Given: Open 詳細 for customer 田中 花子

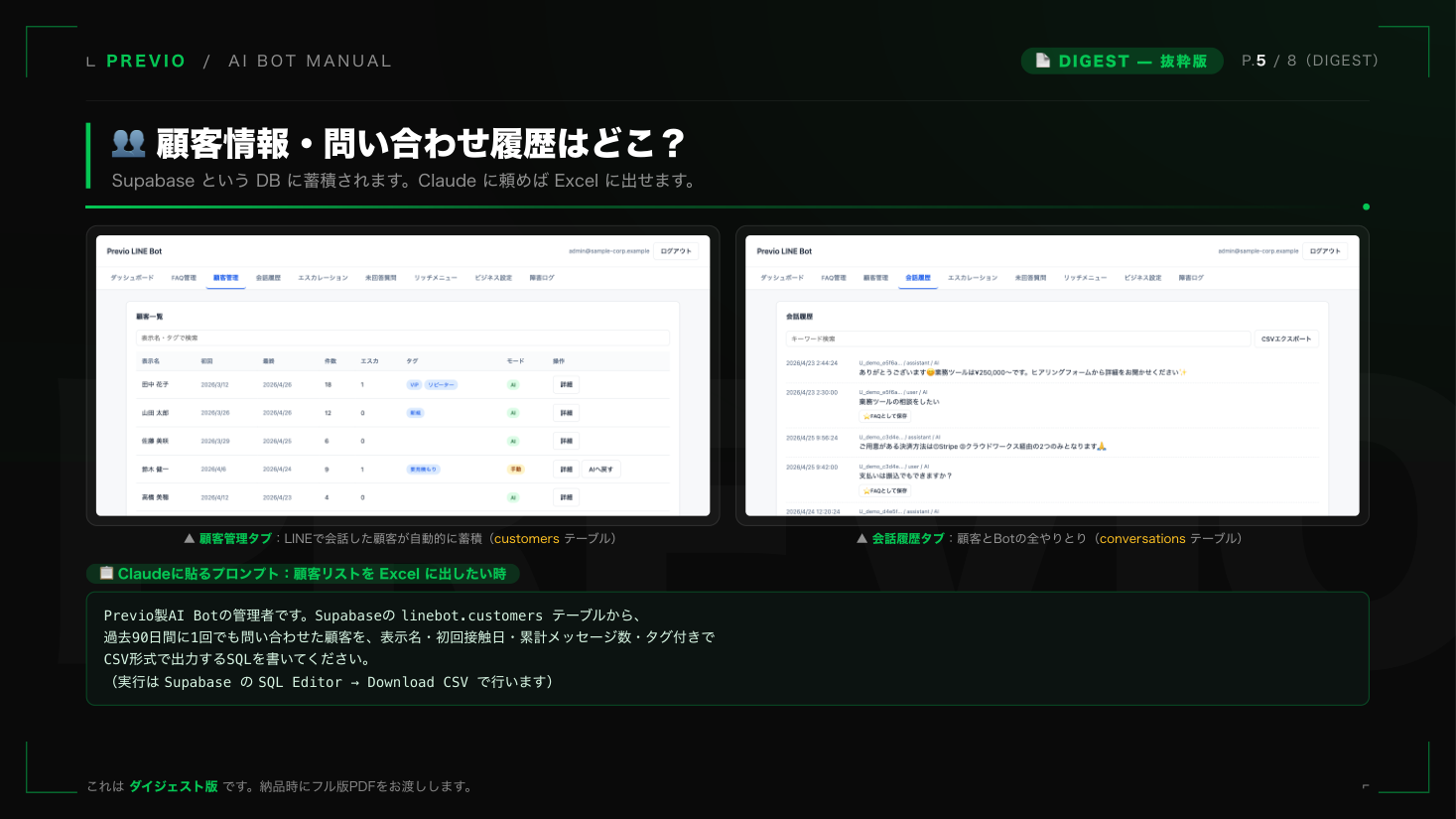Looking at the screenshot, I should pos(566,384).
